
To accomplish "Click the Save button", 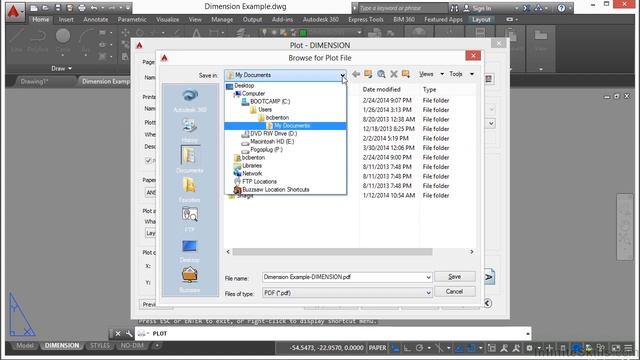I will 455,276.
